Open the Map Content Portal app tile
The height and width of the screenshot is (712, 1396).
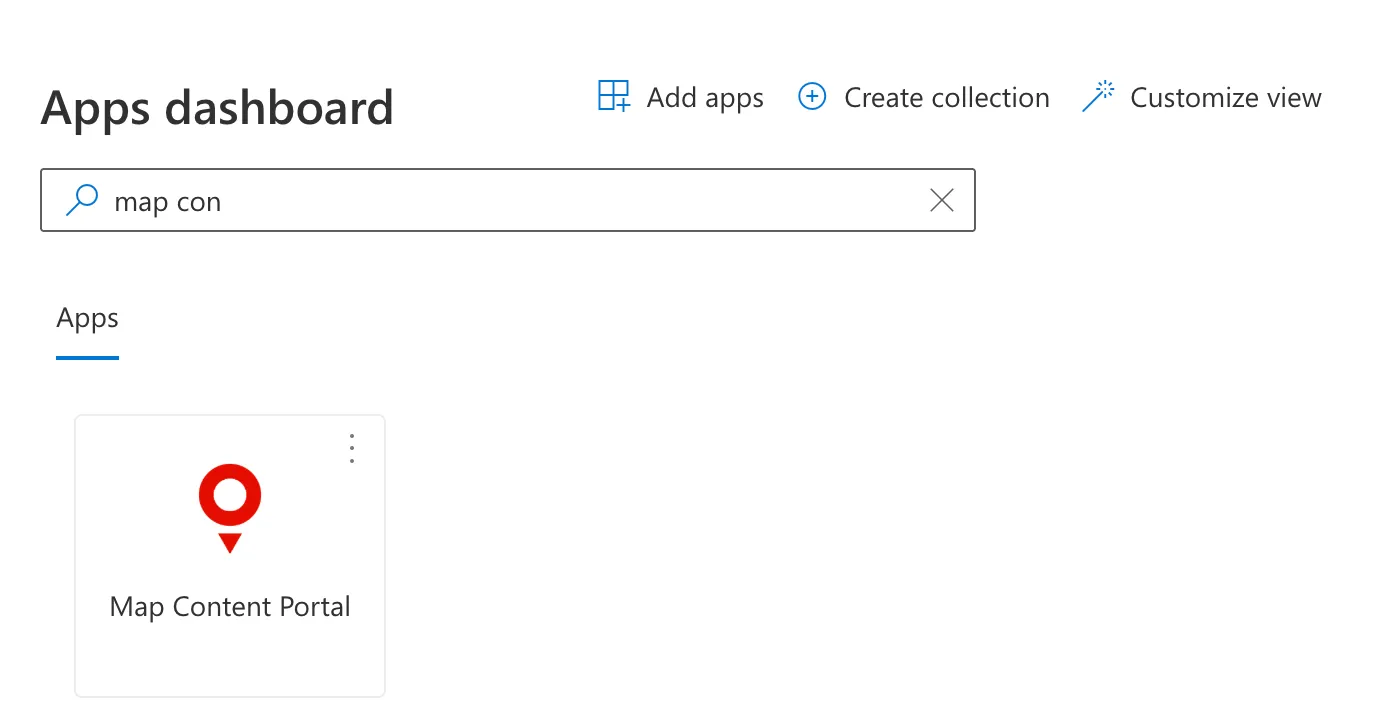pyautogui.click(x=230, y=556)
